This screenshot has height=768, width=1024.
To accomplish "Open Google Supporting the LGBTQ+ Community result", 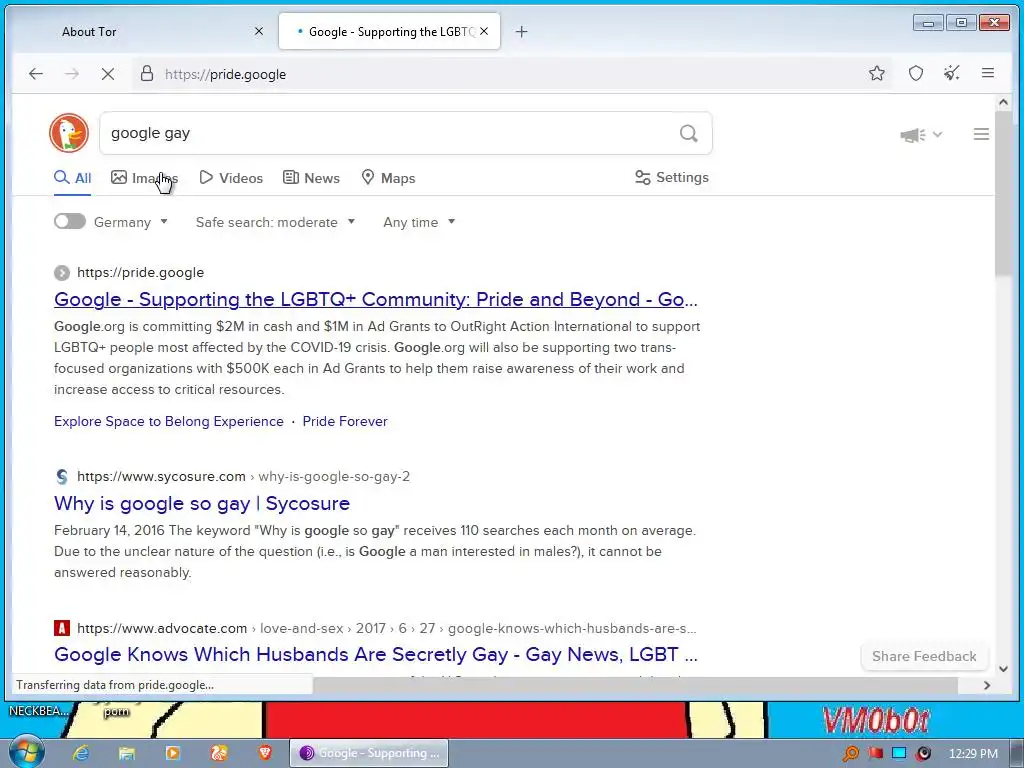I will 376,299.
